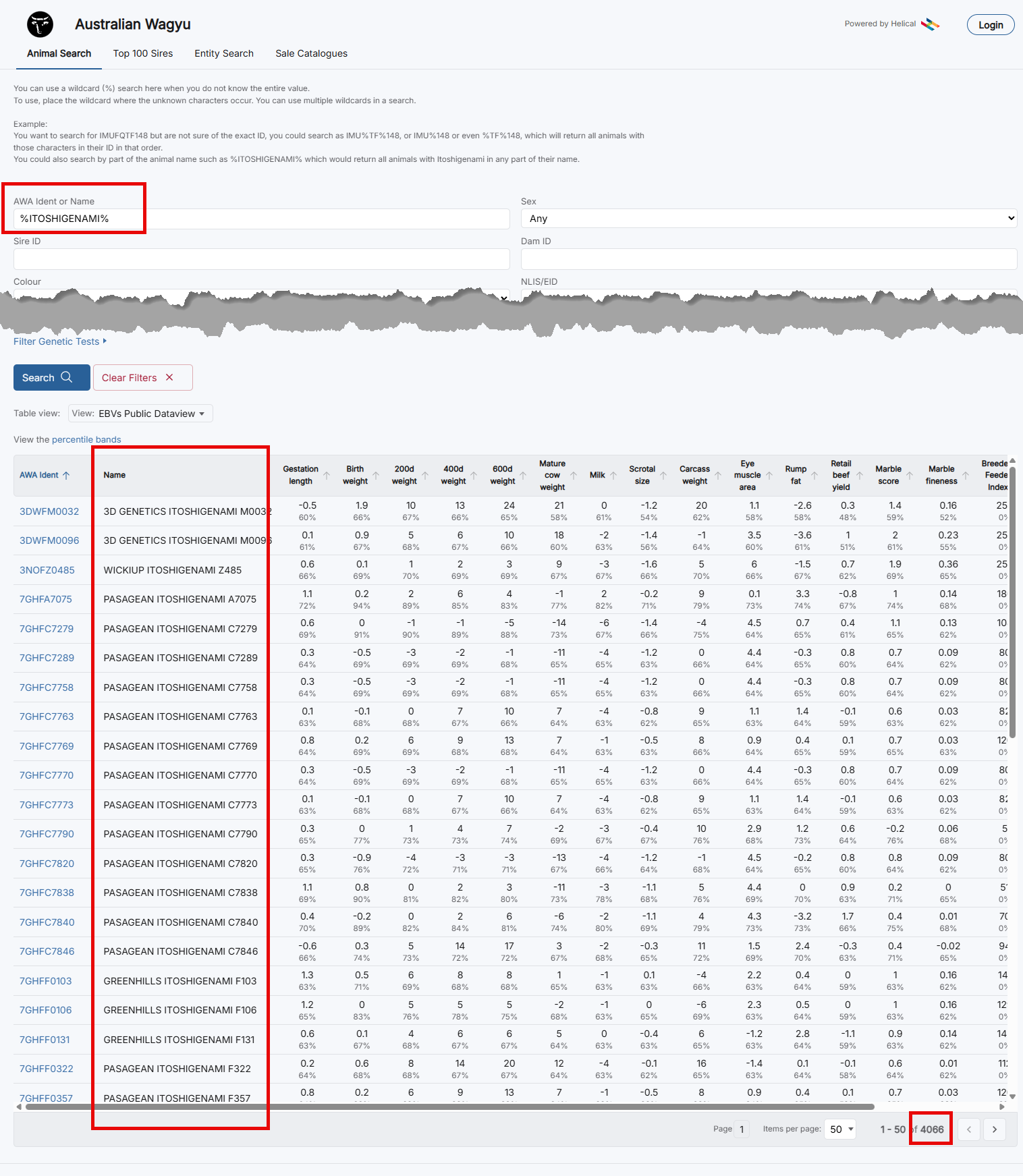Open Items per page dropdown

[x=841, y=1129]
